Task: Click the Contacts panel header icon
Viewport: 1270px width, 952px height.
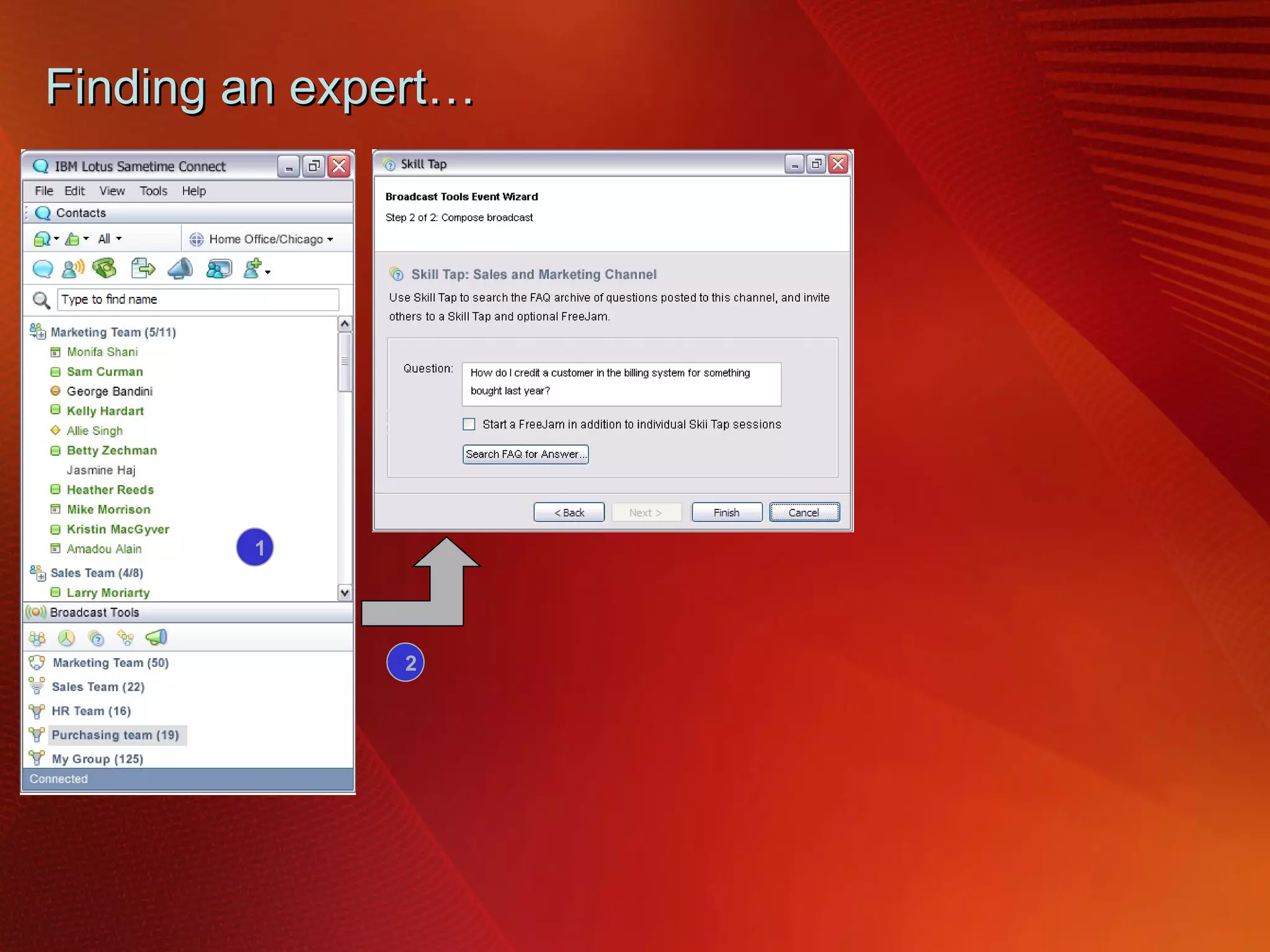Action: point(43,213)
